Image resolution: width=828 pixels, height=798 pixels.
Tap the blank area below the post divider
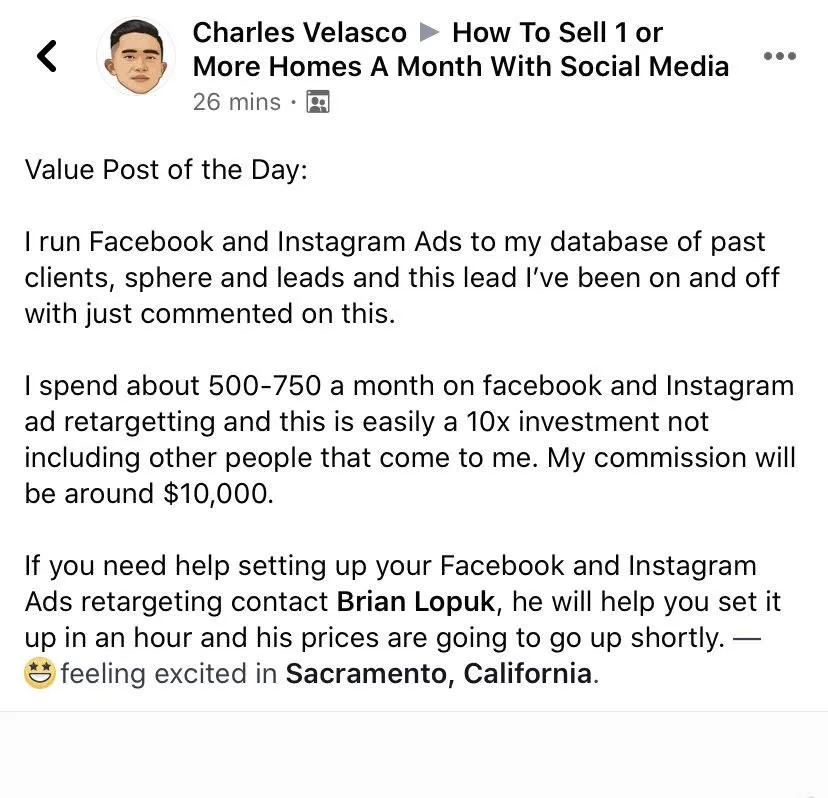[x=414, y=755]
